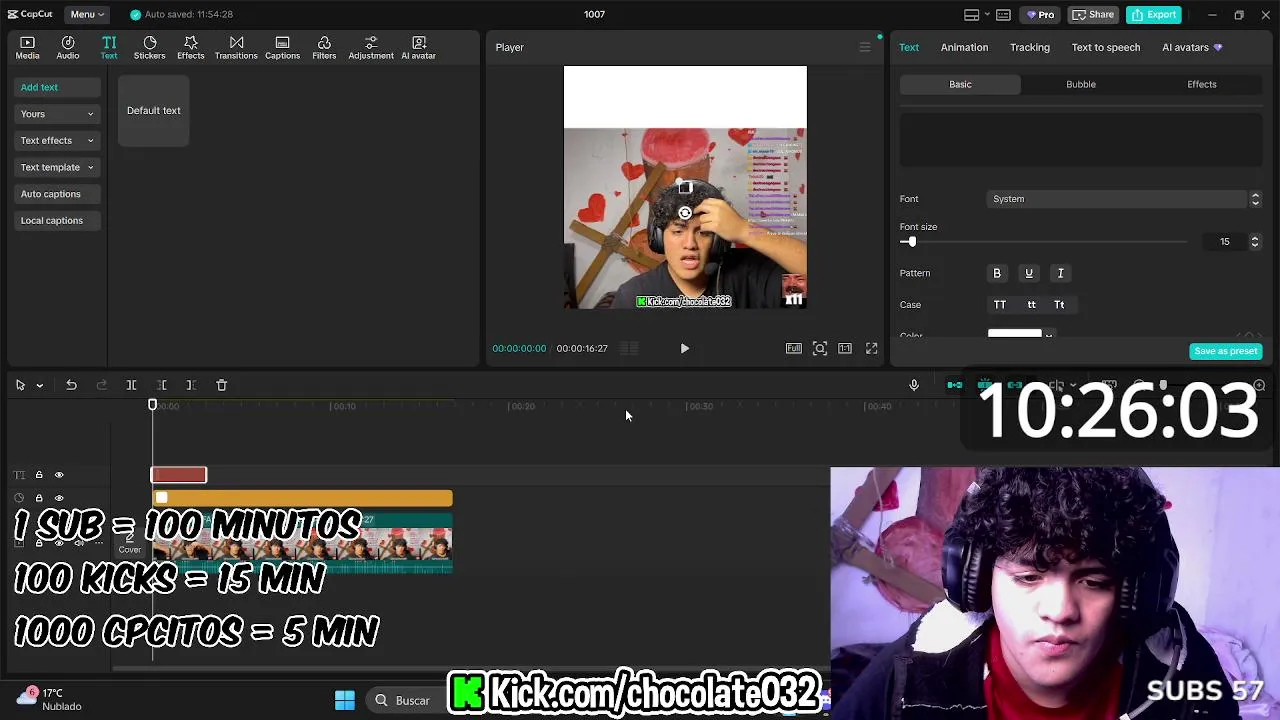Open the AI avatar tool in top toolbar

[419, 47]
